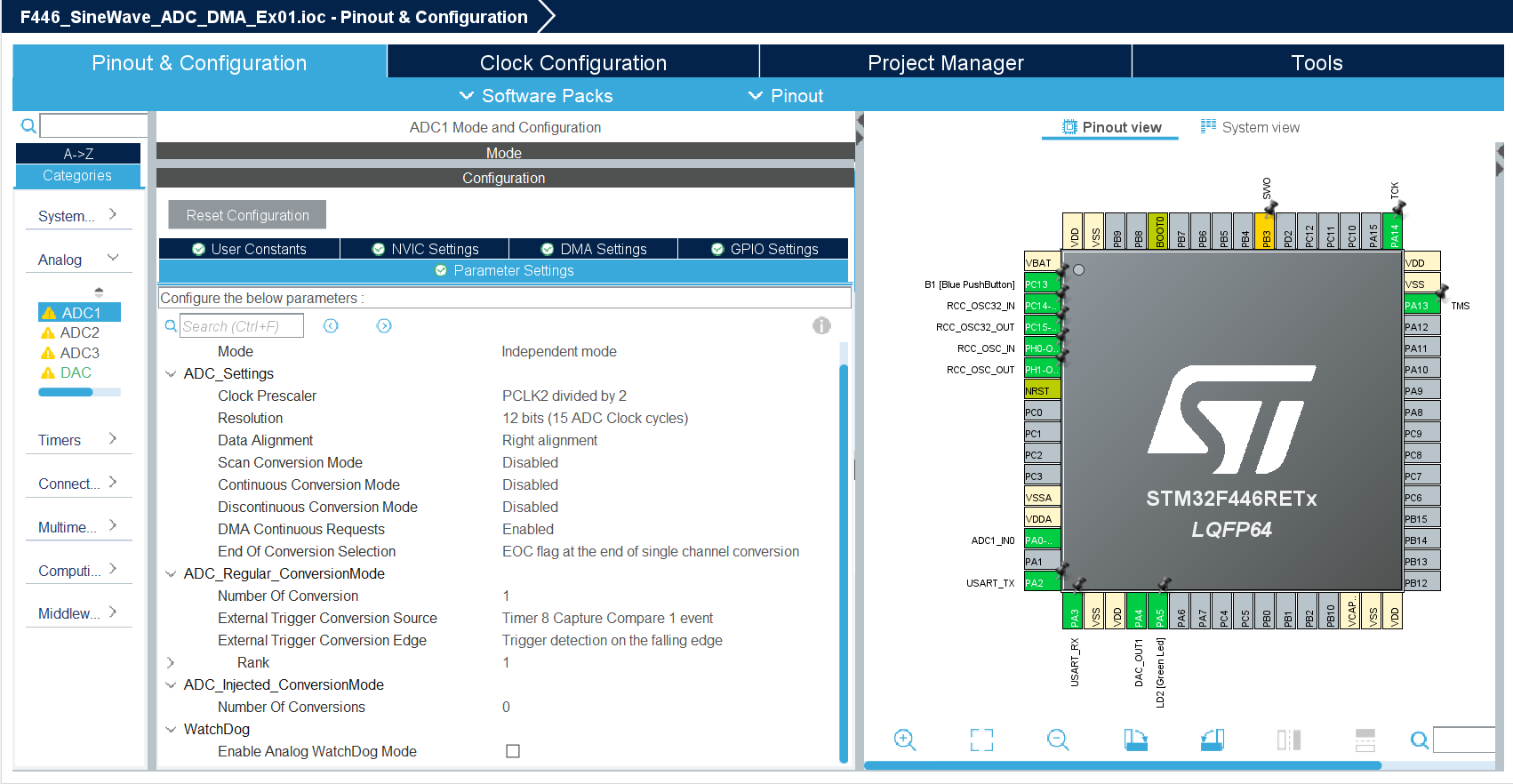Image resolution: width=1513 pixels, height=784 pixels.
Task: Click the peripheral search input field
Action: click(x=93, y=125)
